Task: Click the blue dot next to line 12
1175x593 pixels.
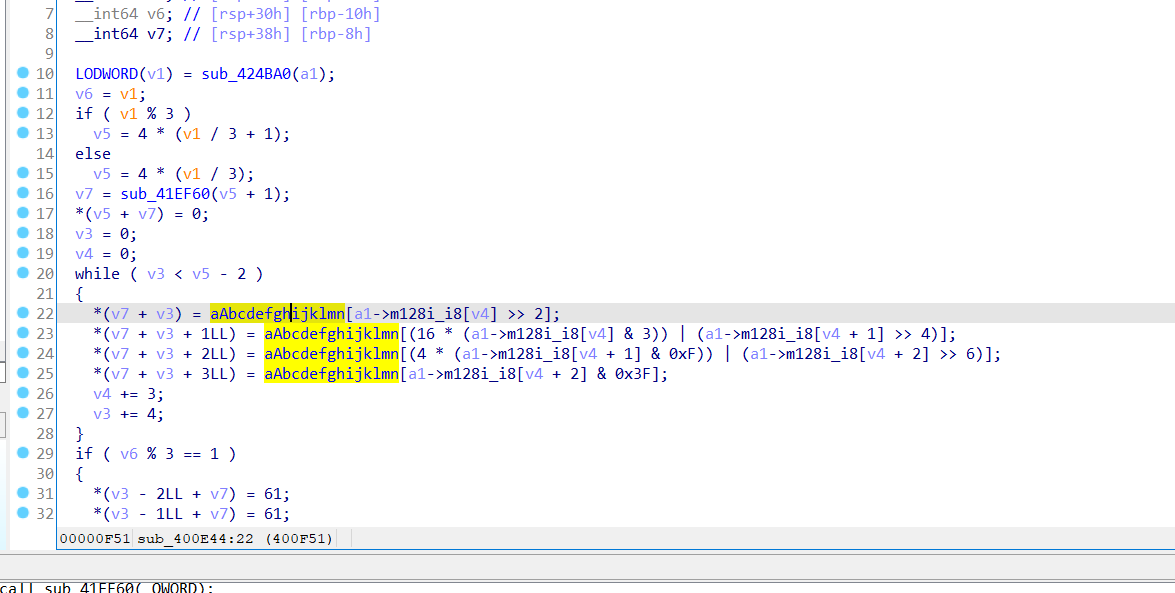Action: pos(22,113)
